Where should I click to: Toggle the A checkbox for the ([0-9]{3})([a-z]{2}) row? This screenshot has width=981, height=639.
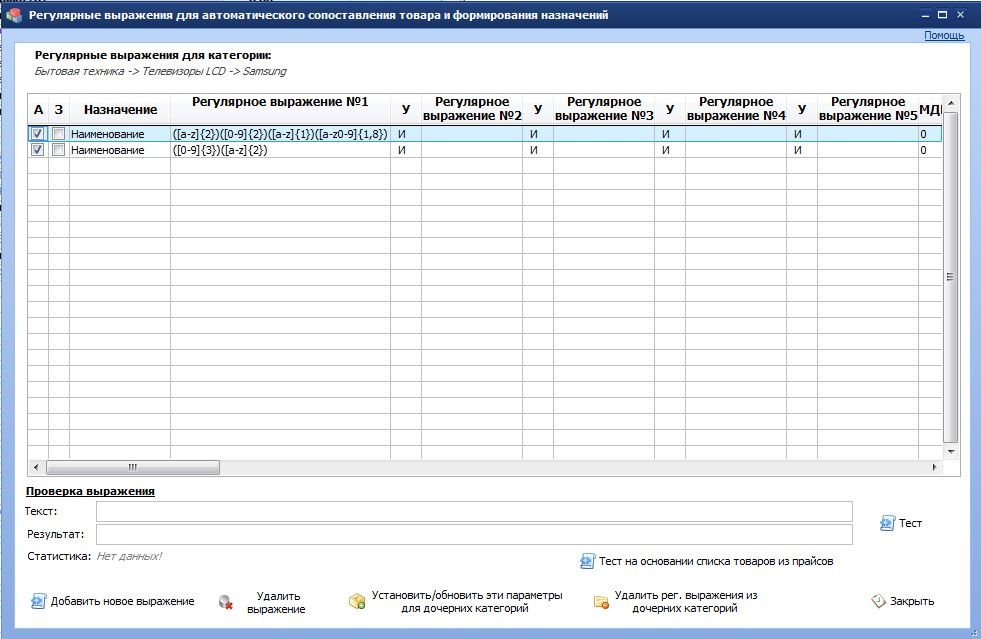(x=38, y=150)
